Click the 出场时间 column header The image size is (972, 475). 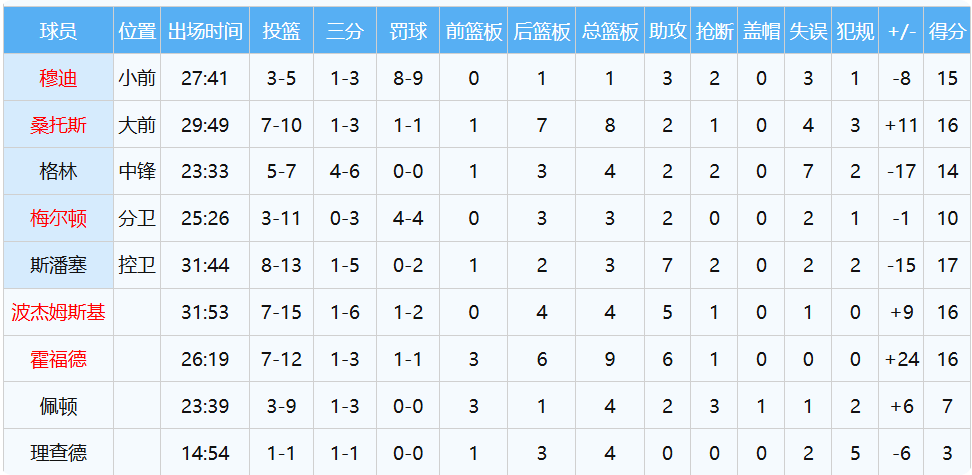pos(205,32)
